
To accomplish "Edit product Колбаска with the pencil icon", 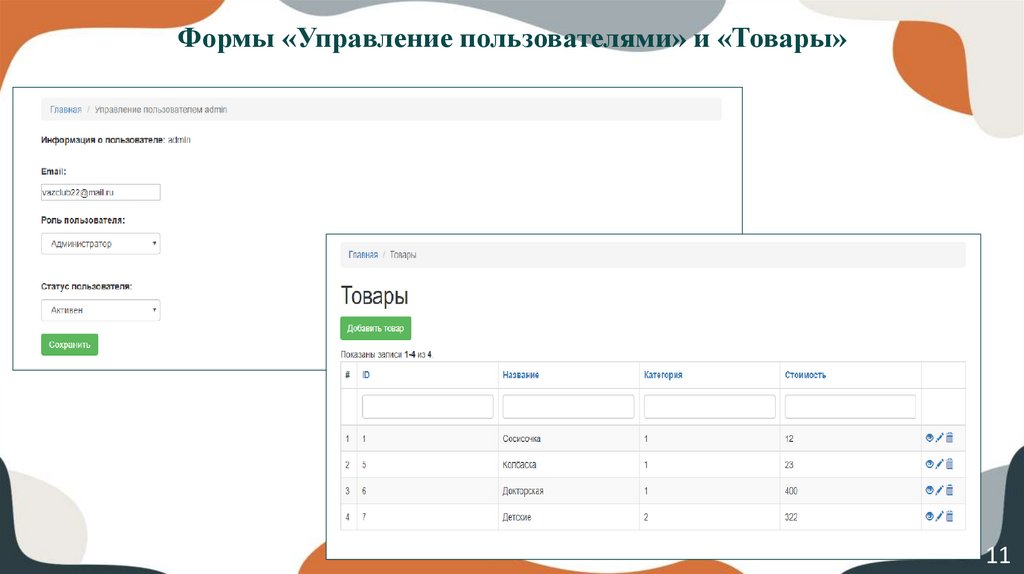I will [x=939, y=464].
